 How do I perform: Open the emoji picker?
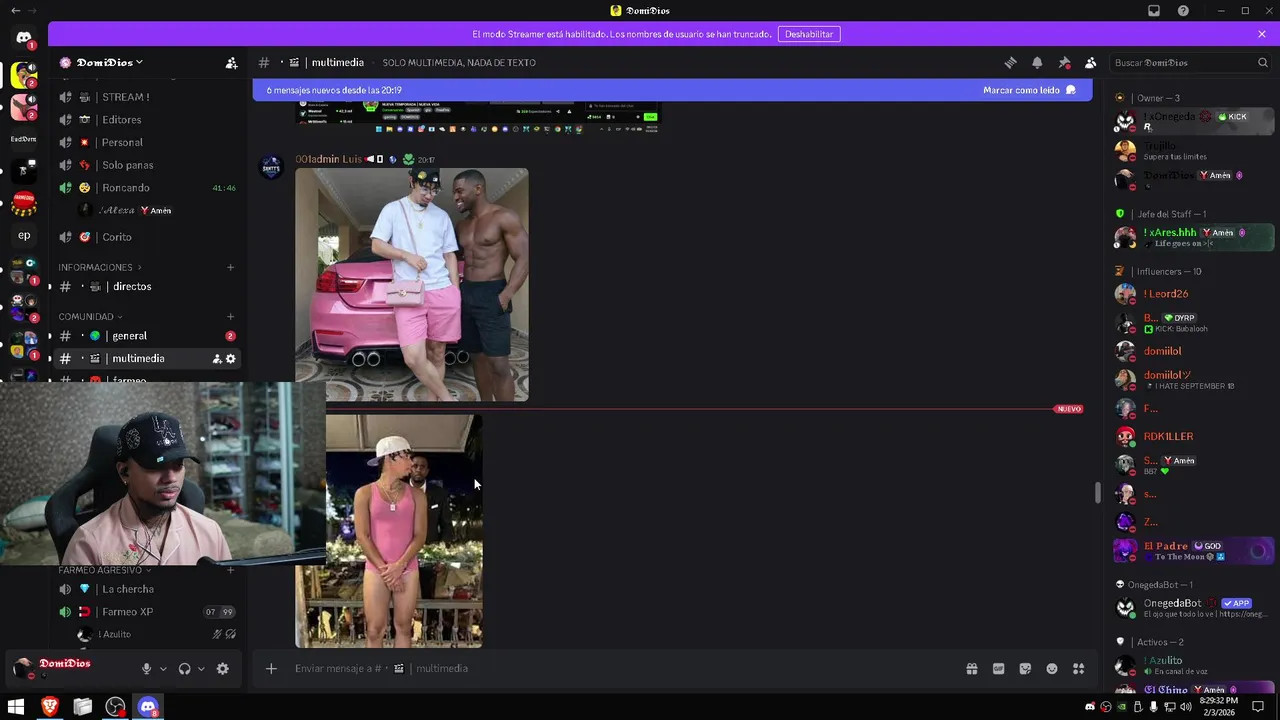click(x=1052, y=669)
